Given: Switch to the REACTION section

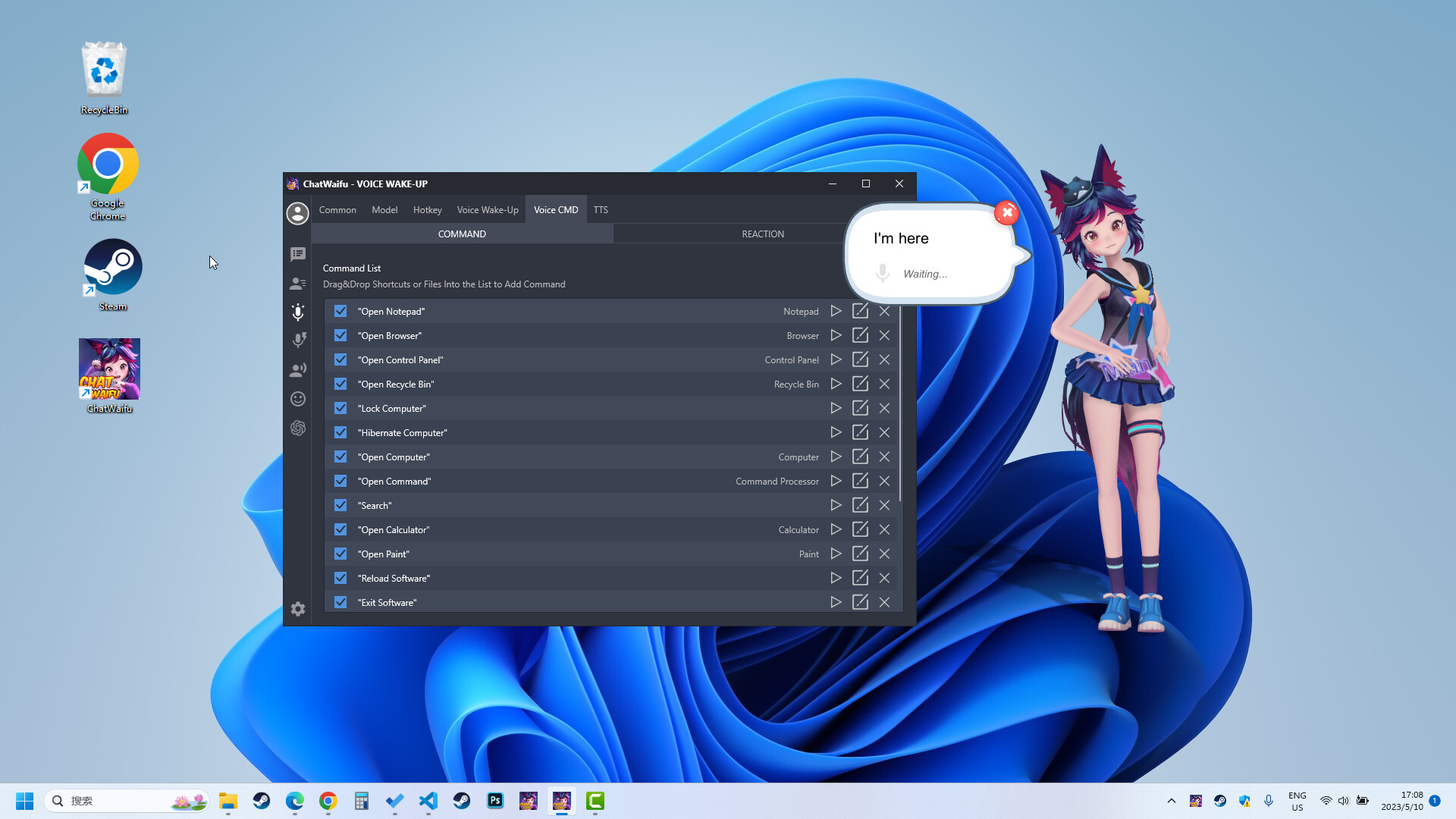Looking at the screenshot, I should [763, 234].
